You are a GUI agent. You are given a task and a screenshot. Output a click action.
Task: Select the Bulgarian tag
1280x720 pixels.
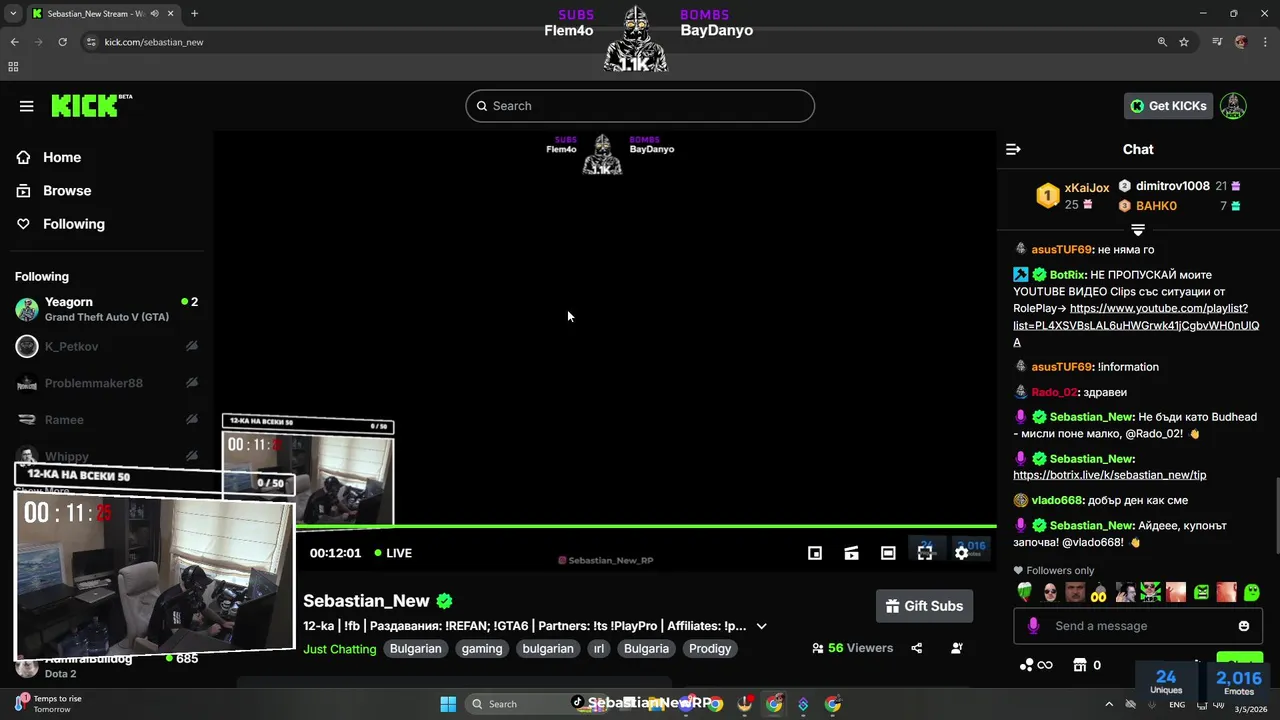(415, 649)
